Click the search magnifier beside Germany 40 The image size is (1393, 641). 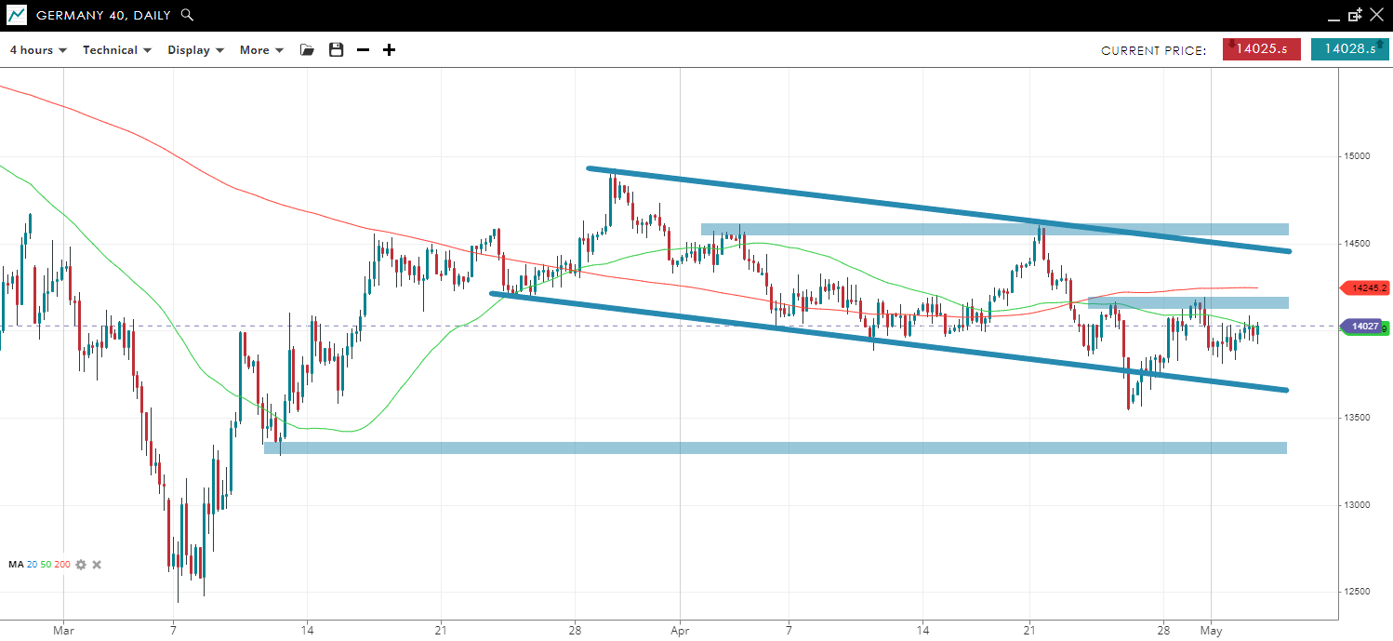click(187, 15)
